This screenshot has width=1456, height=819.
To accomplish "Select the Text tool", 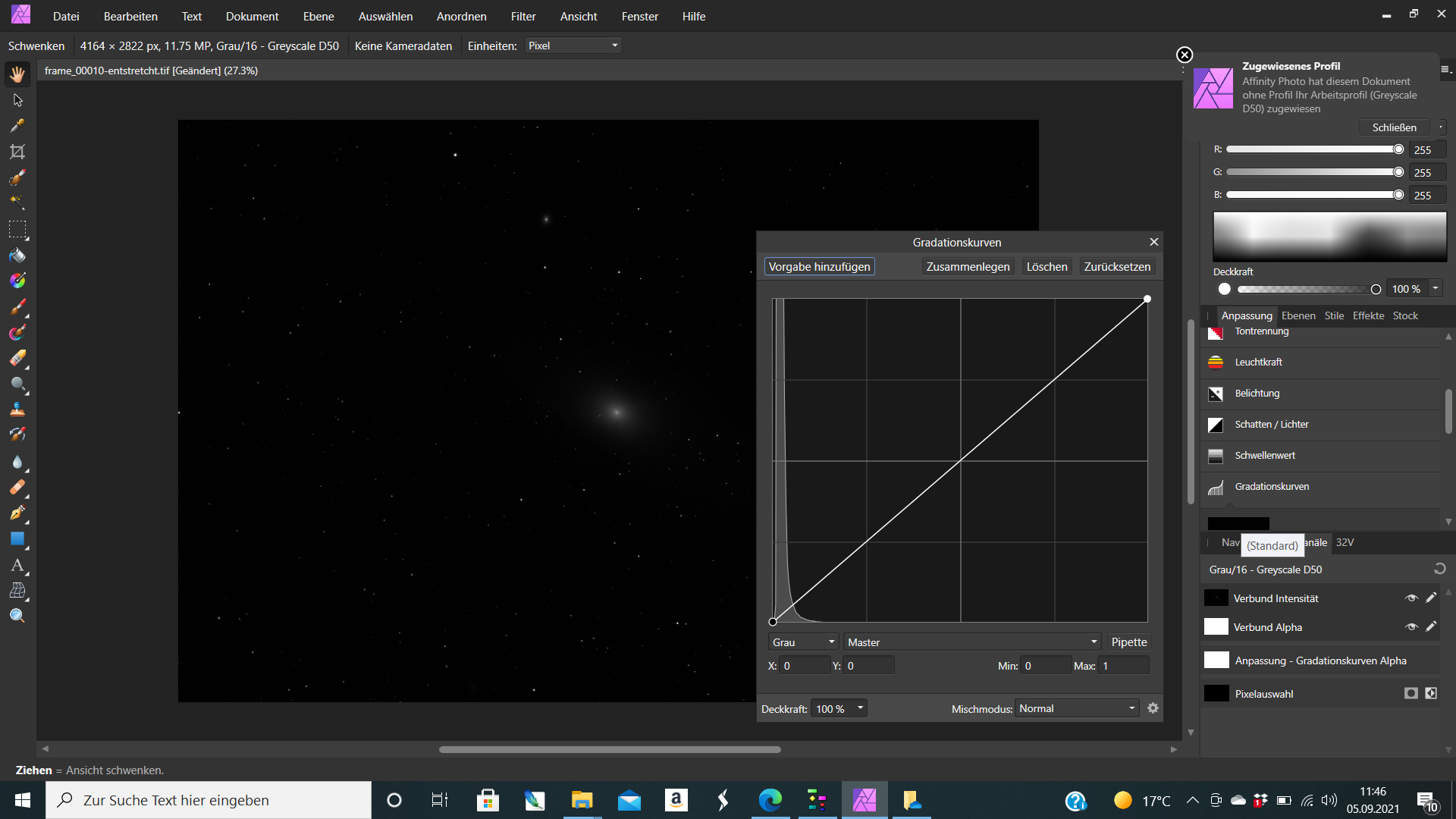I will [x=17, y=565].
